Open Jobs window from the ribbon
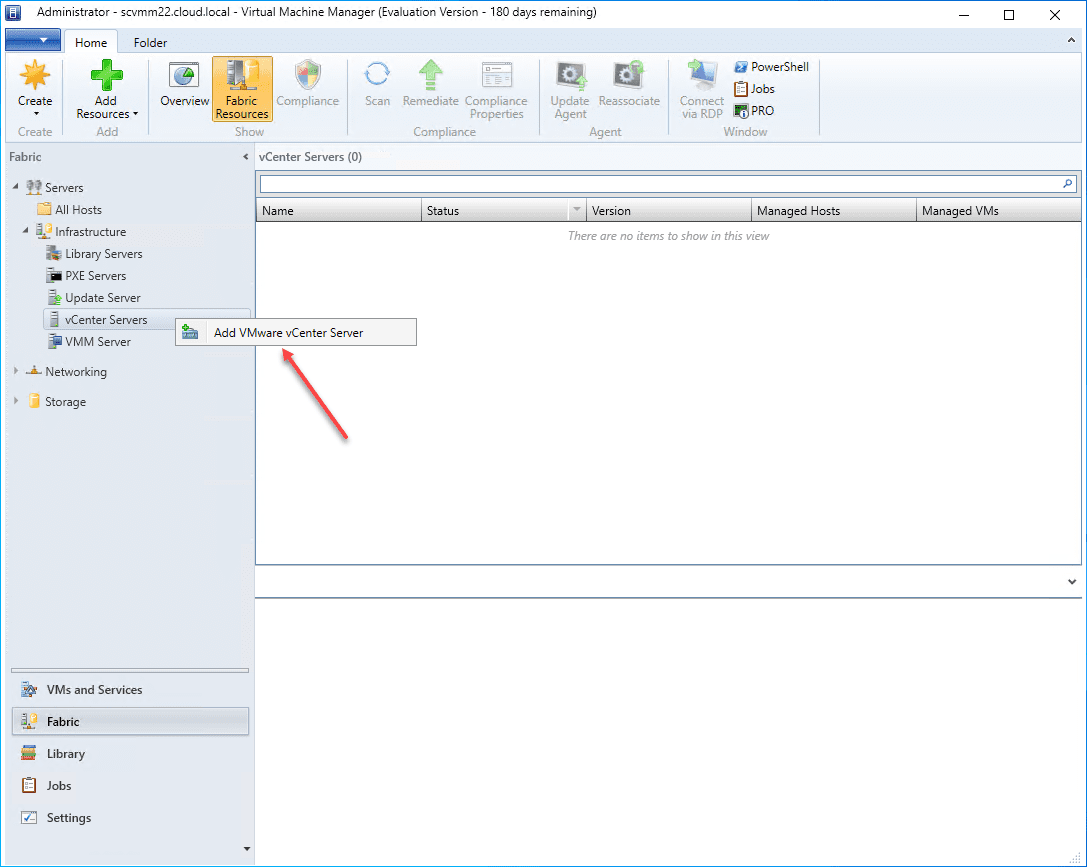Viewport: 1087px width, 867px height. [x=754, y=89]
